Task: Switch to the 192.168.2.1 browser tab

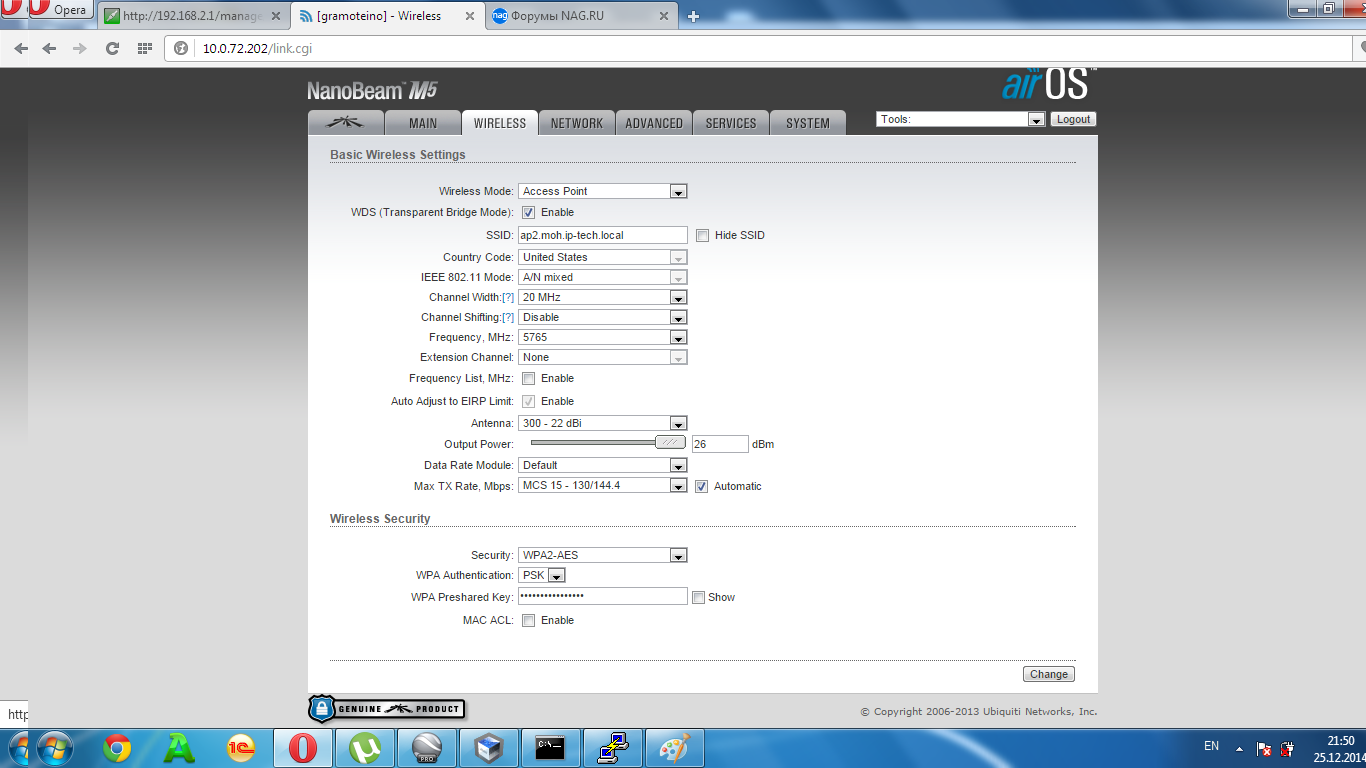Action: click(x=193, y=16)
